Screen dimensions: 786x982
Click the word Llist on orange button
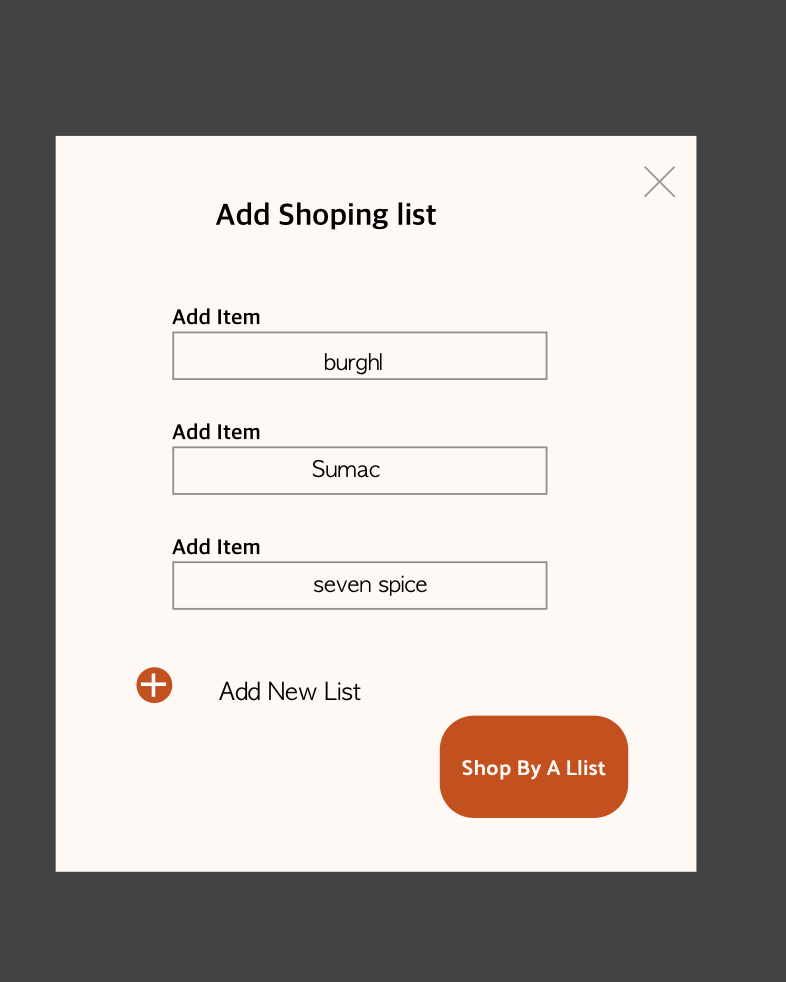tap(586, 768)
